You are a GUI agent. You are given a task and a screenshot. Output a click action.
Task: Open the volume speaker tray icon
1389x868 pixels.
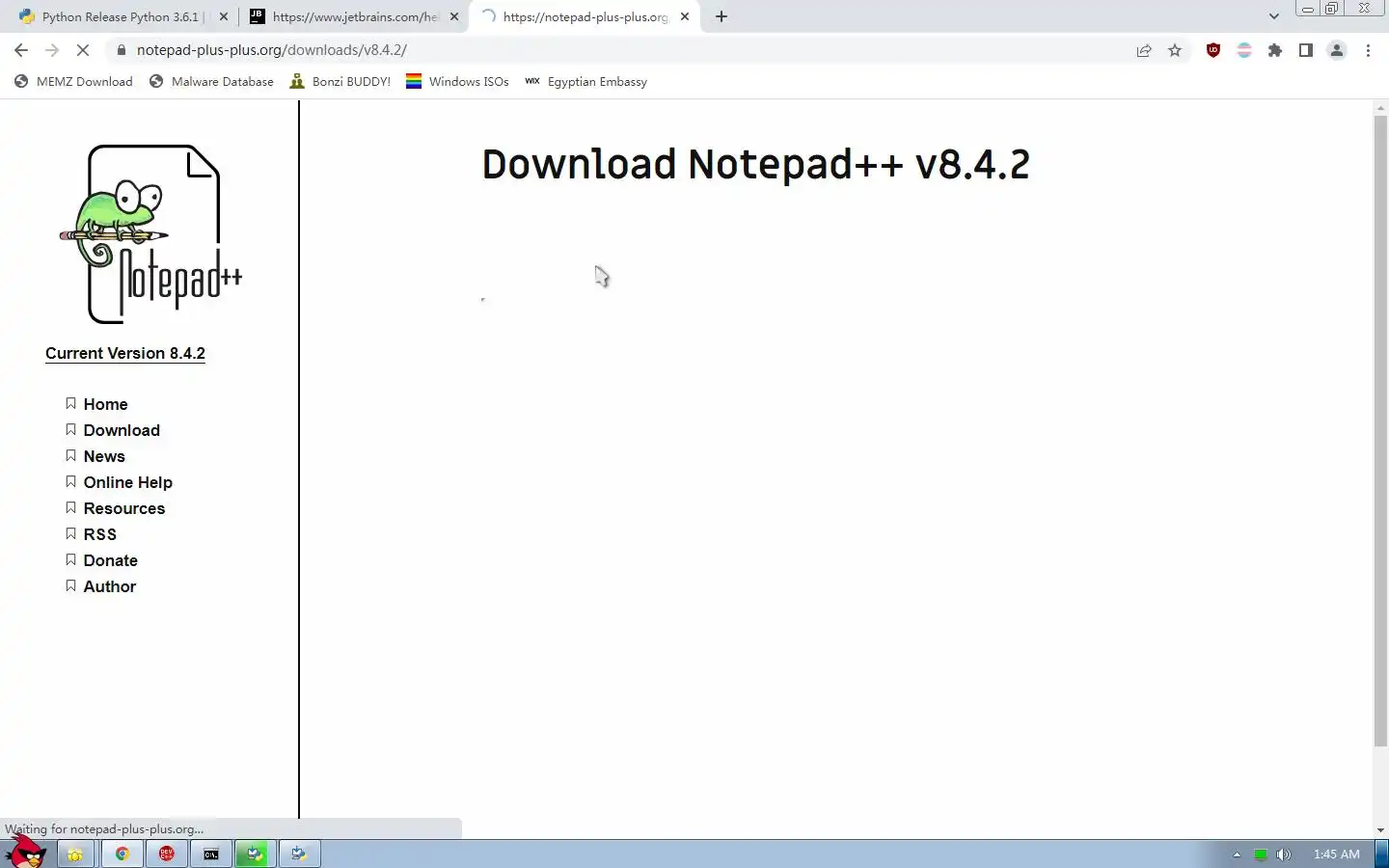[x=1283, y=854]
